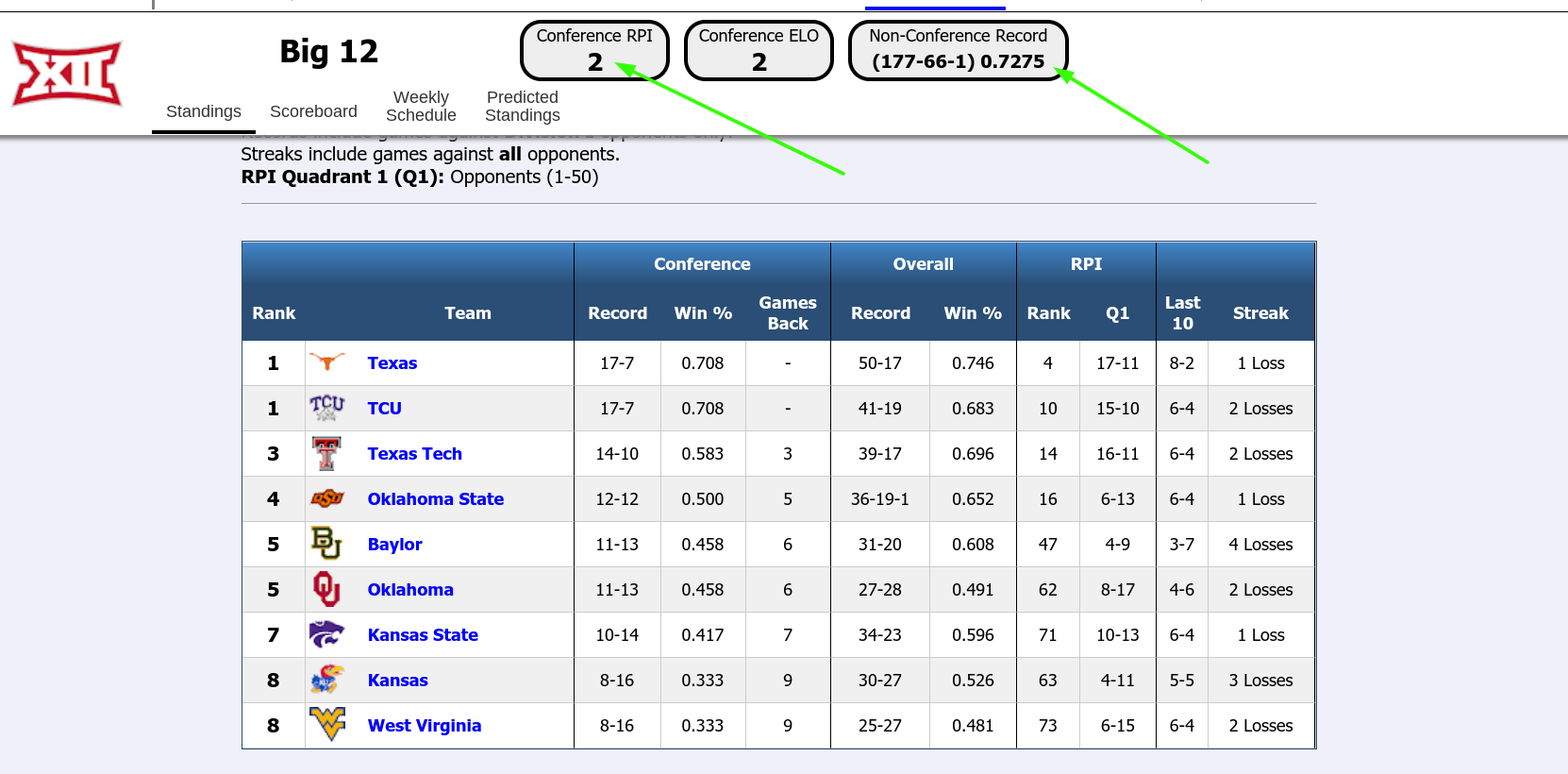The image size is (1568, 774).
Task: Click the Kansas State Wildcats logo
Action: (326, 634)
